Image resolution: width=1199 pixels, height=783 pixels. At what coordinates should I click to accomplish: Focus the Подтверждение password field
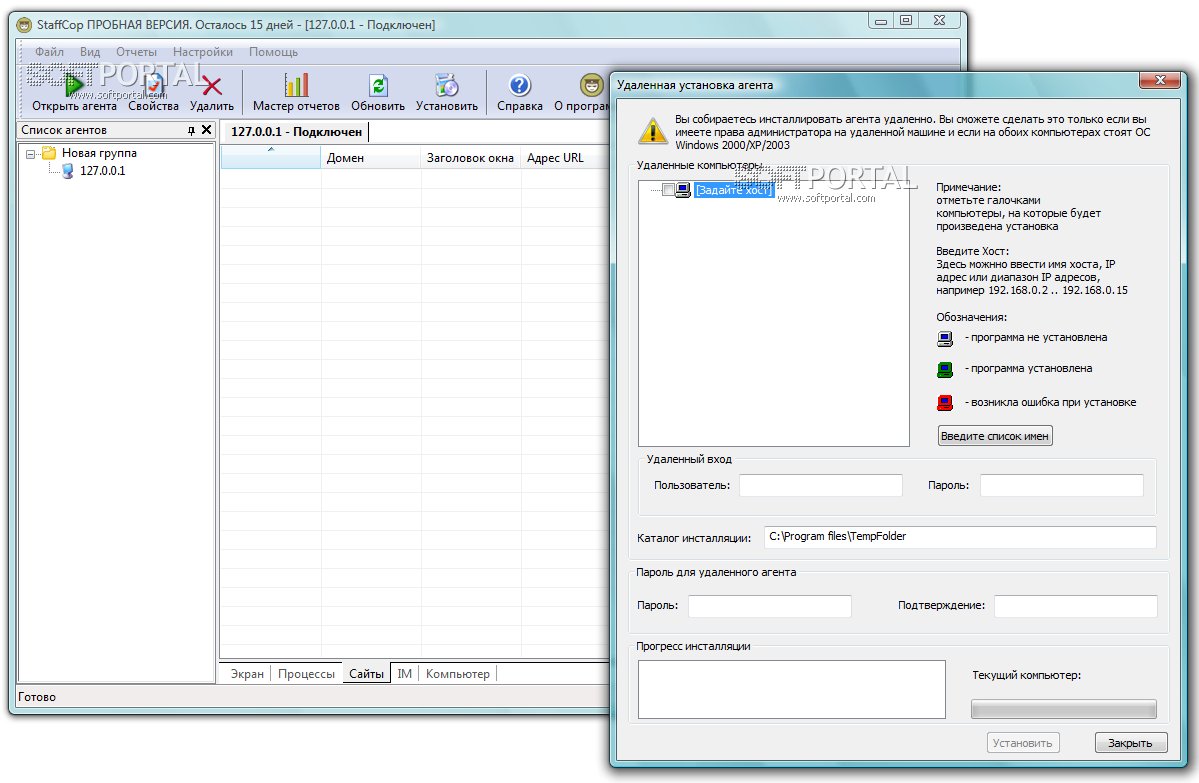click(1075, 606)
